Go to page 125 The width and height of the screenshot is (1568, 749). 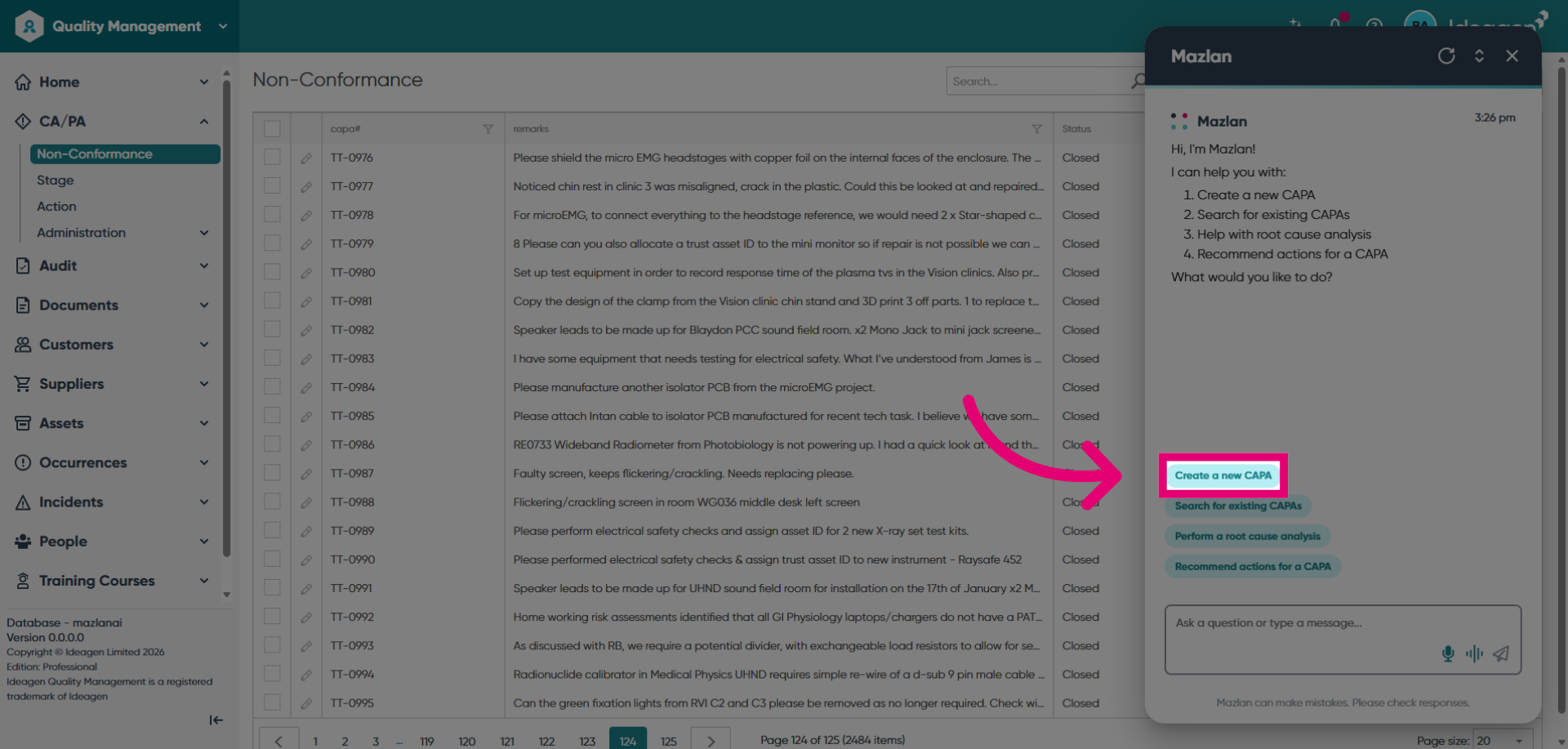[669, 741]
